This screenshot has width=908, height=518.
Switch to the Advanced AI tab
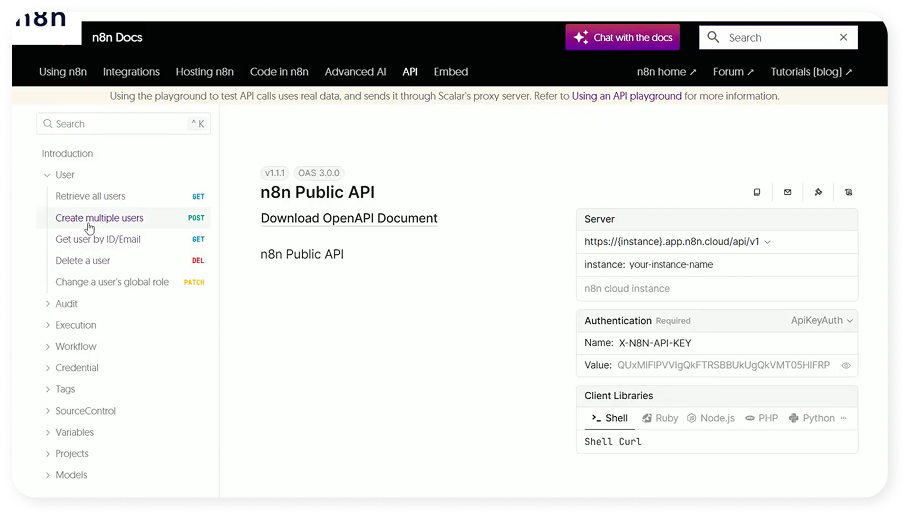tap(355, 72)
